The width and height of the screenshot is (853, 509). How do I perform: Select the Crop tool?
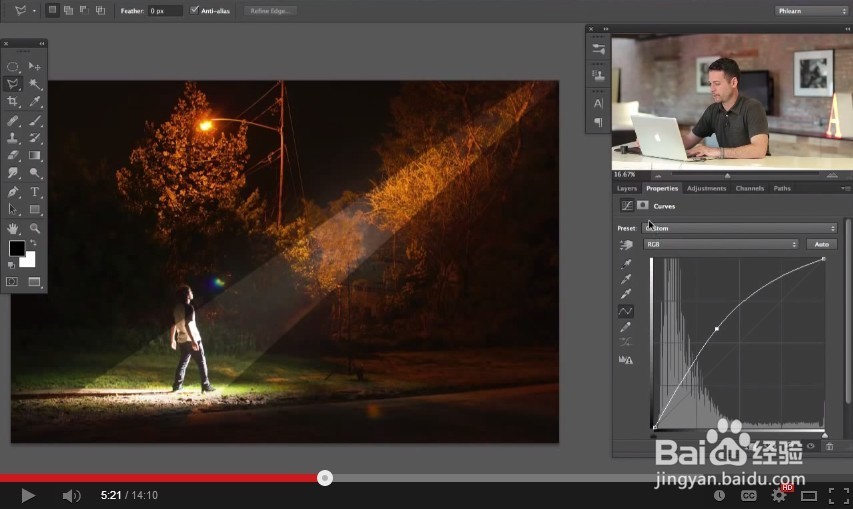point(13,101)
